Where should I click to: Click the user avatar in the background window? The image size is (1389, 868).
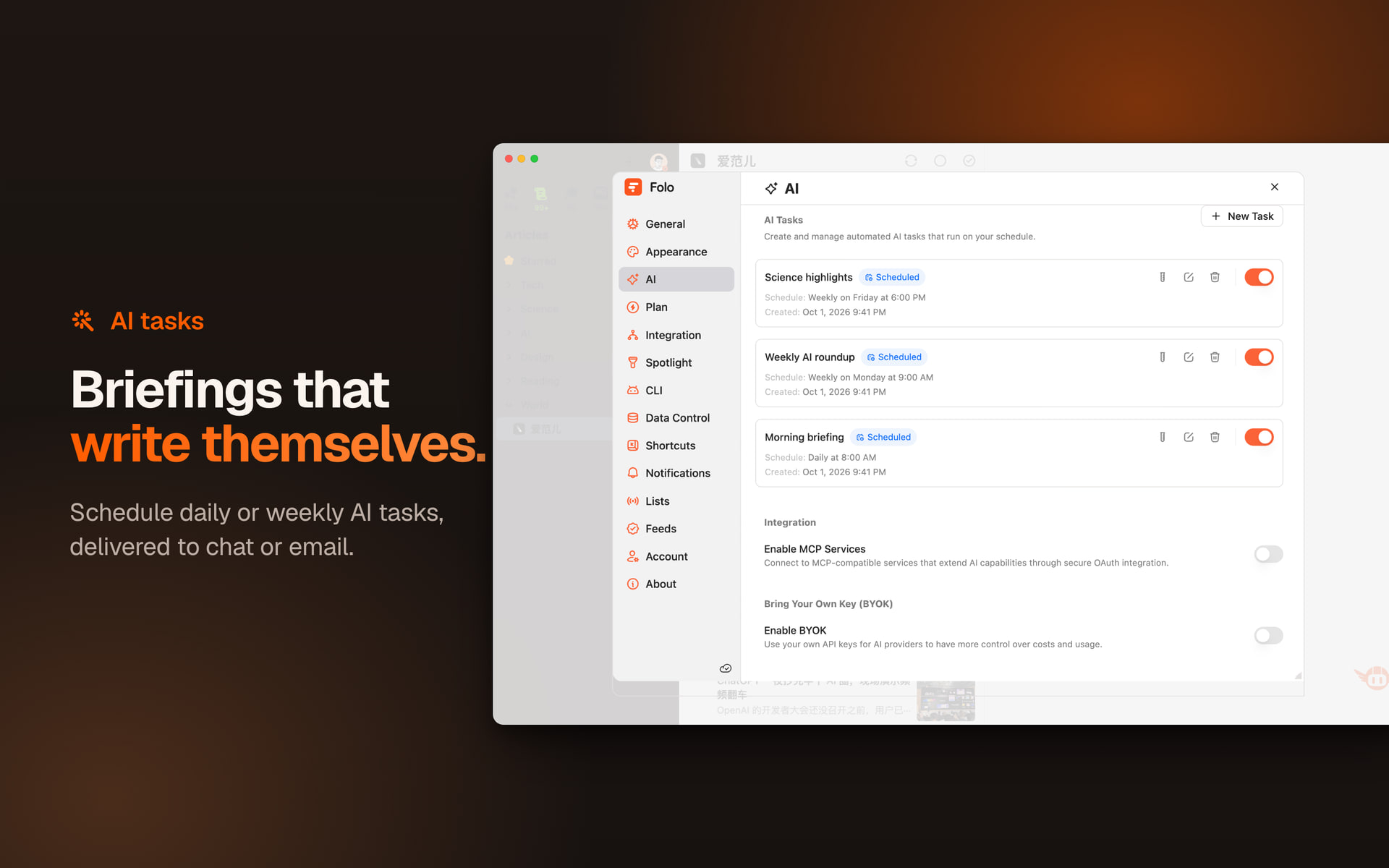(658, 161)
